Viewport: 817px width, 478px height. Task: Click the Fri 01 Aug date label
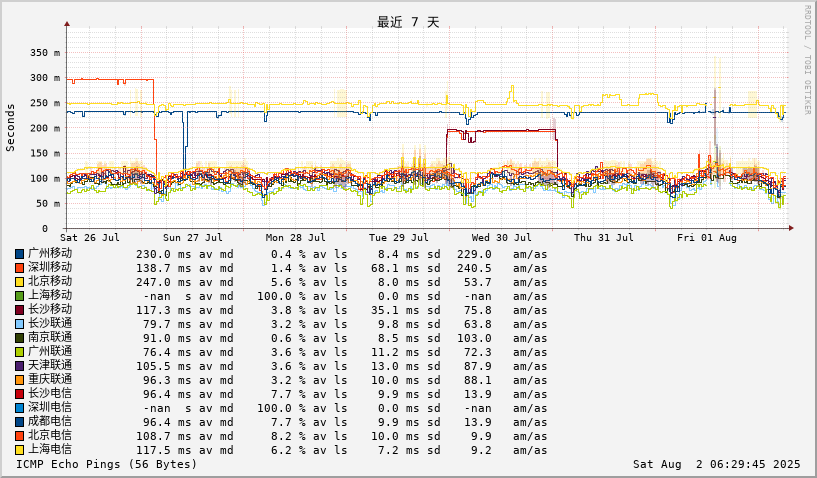(x=707, y=238)
